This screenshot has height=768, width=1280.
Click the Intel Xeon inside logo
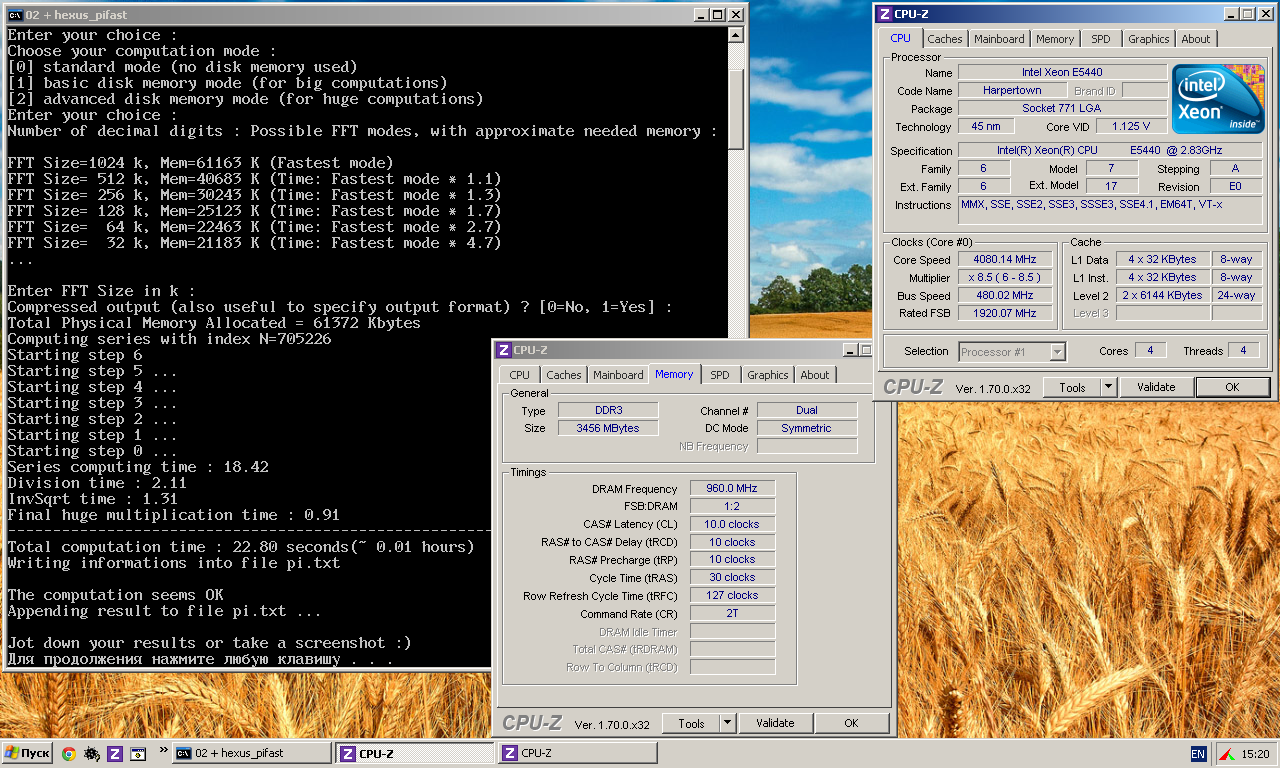1216,99
